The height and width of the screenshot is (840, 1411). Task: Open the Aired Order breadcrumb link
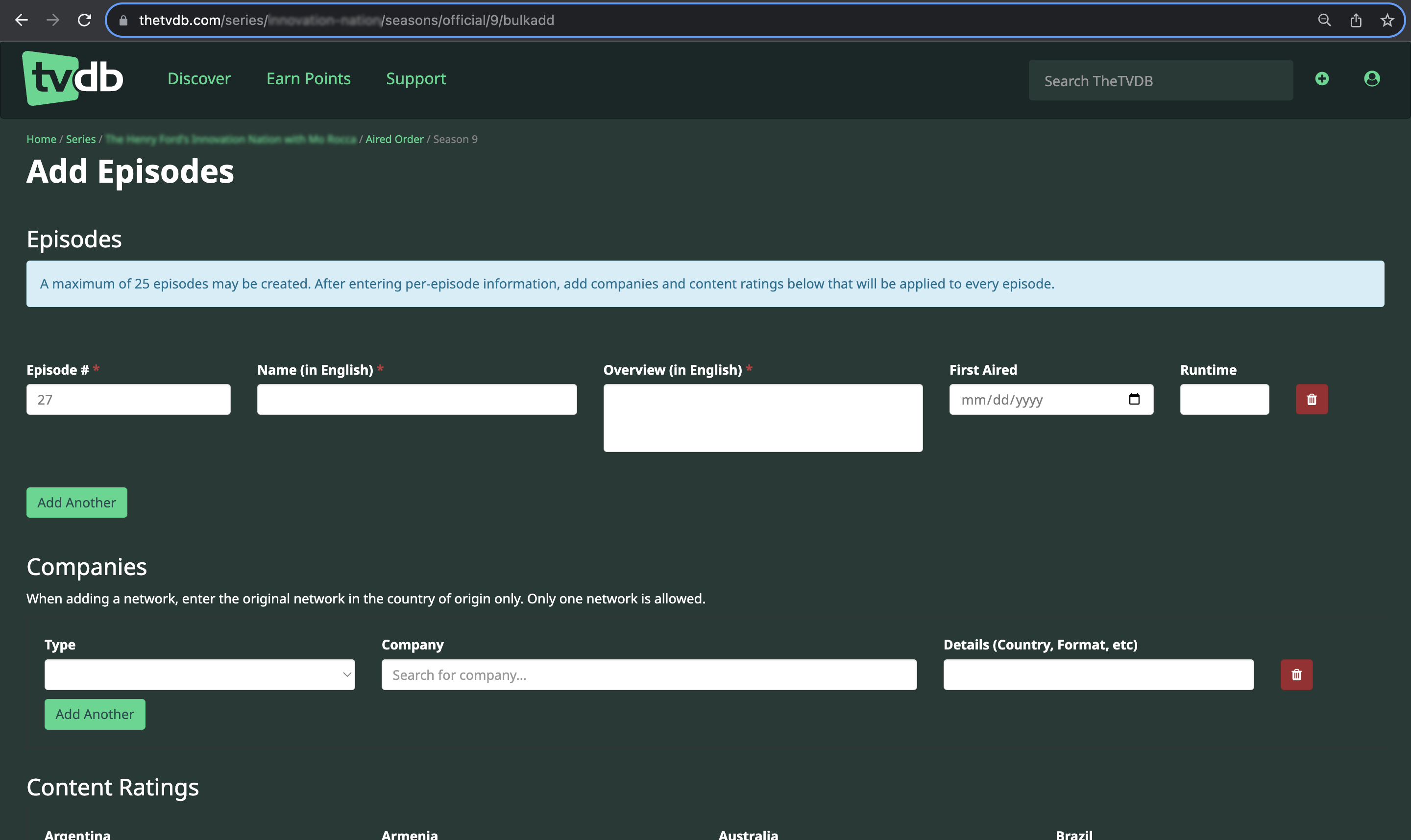[394, 139]
